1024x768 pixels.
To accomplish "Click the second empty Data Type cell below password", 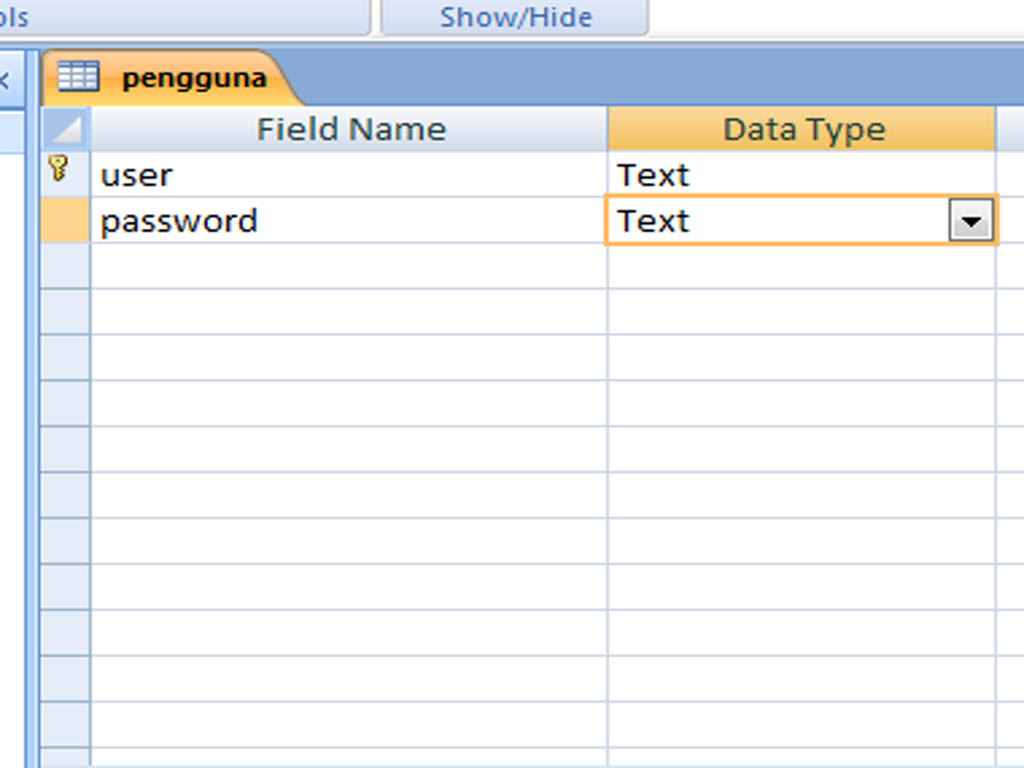I will pyautogui.click(x=800, y=312).
